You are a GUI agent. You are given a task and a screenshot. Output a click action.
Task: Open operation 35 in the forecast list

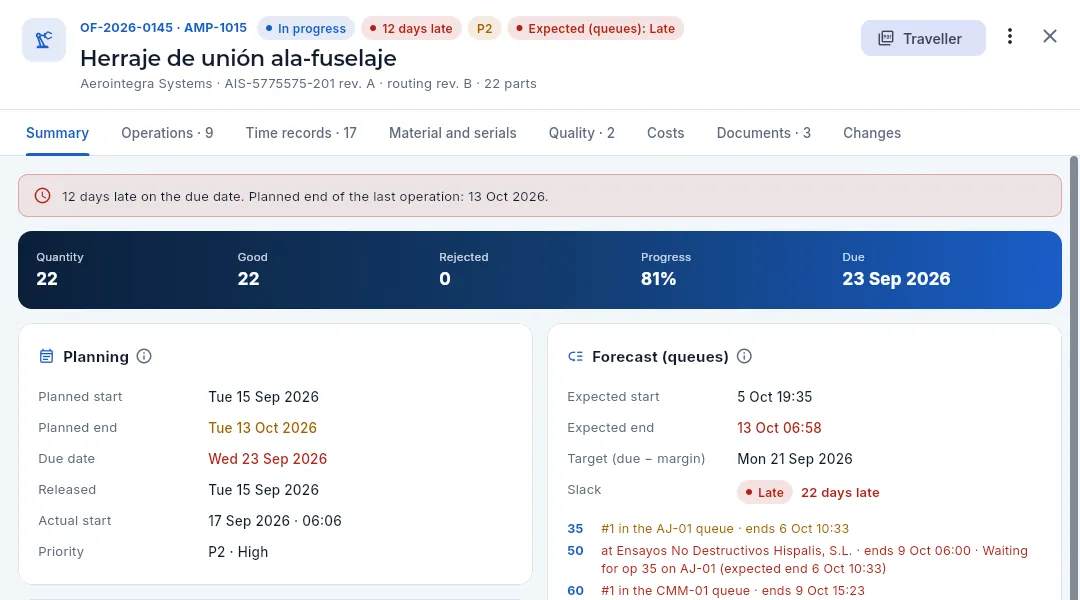pos(575,528)
